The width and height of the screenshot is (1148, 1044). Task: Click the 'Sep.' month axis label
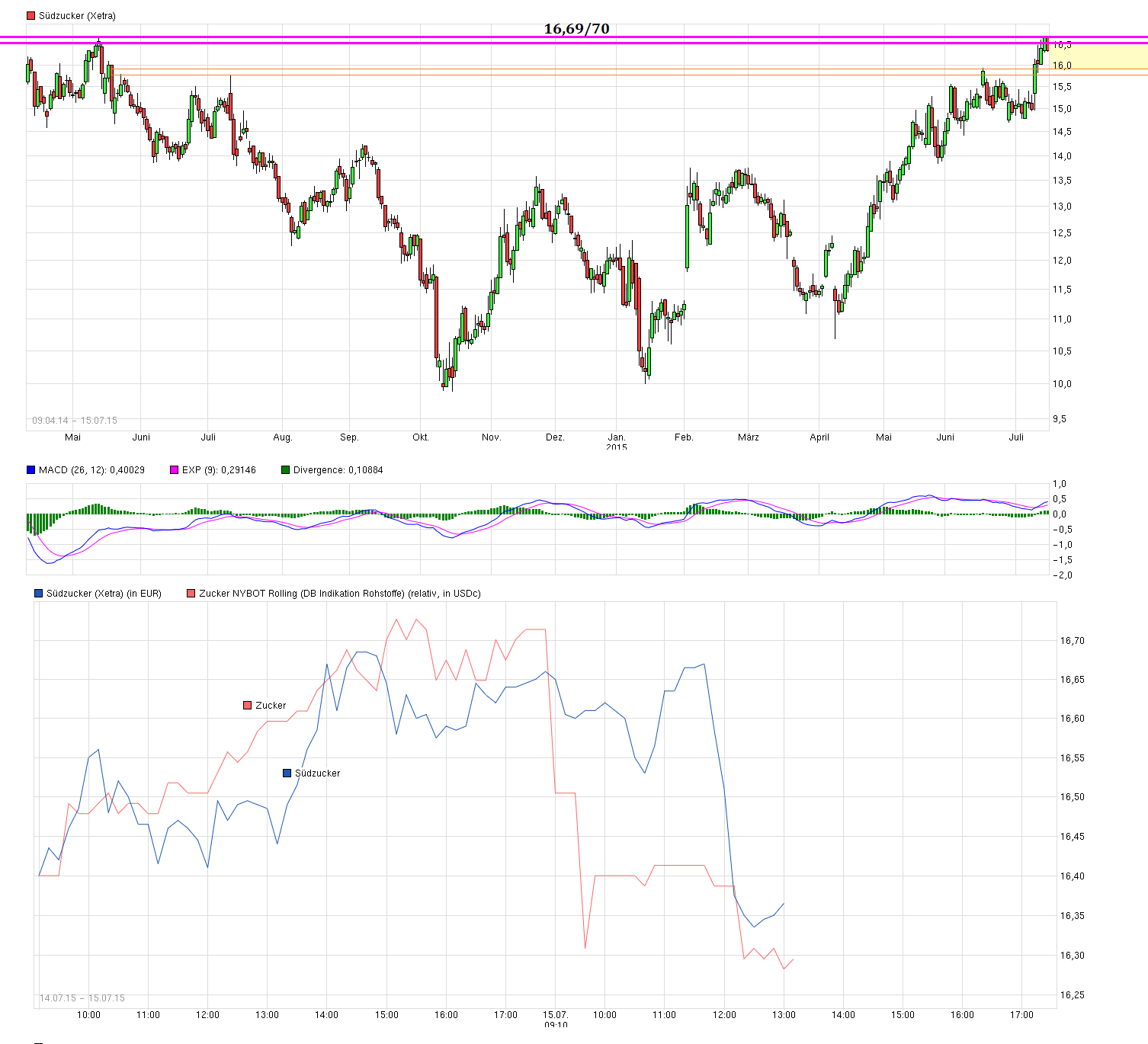coord(349,437)
